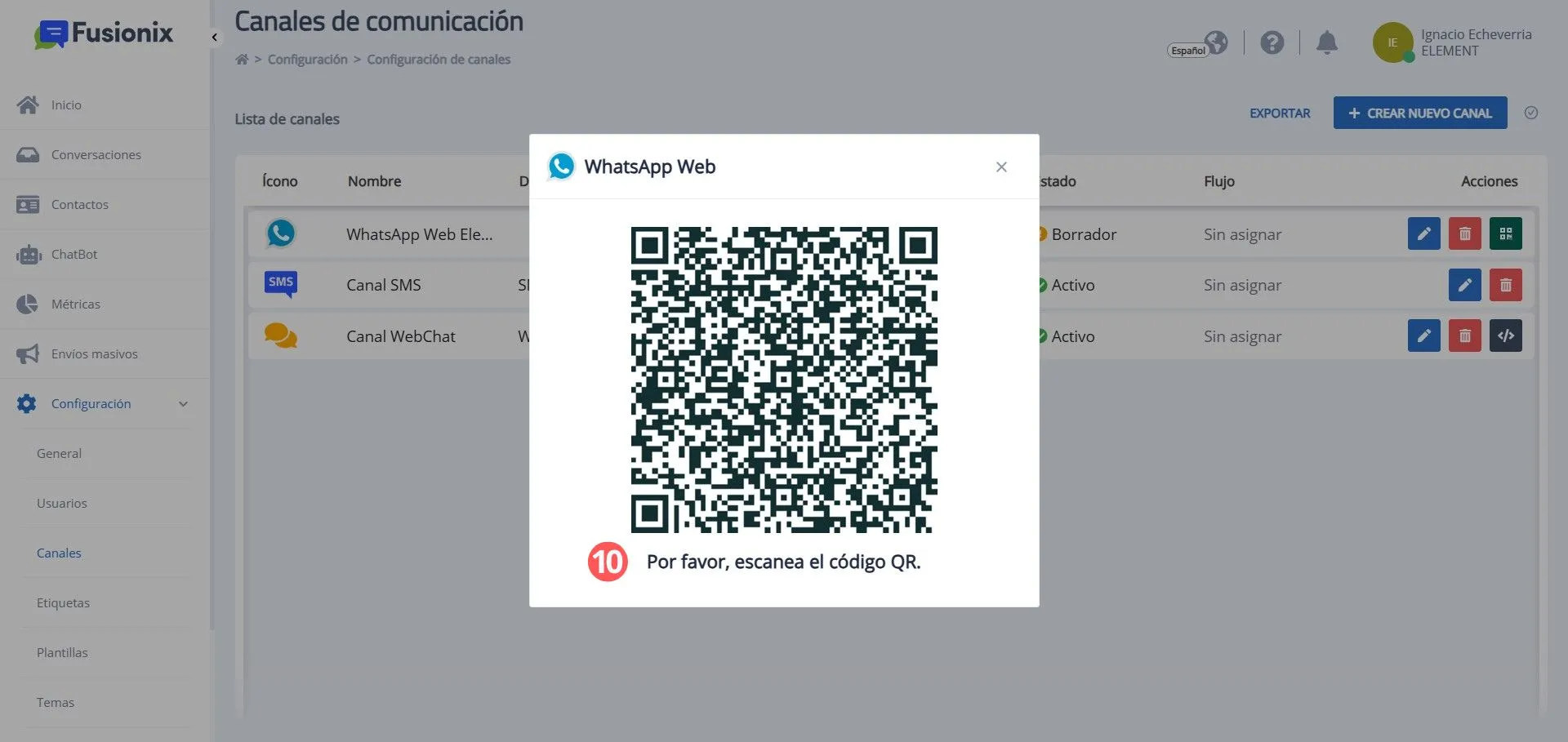The height and width of the screenshot is (742, 1568).
Task: Select the Temas submenu item
Action: 56,702
